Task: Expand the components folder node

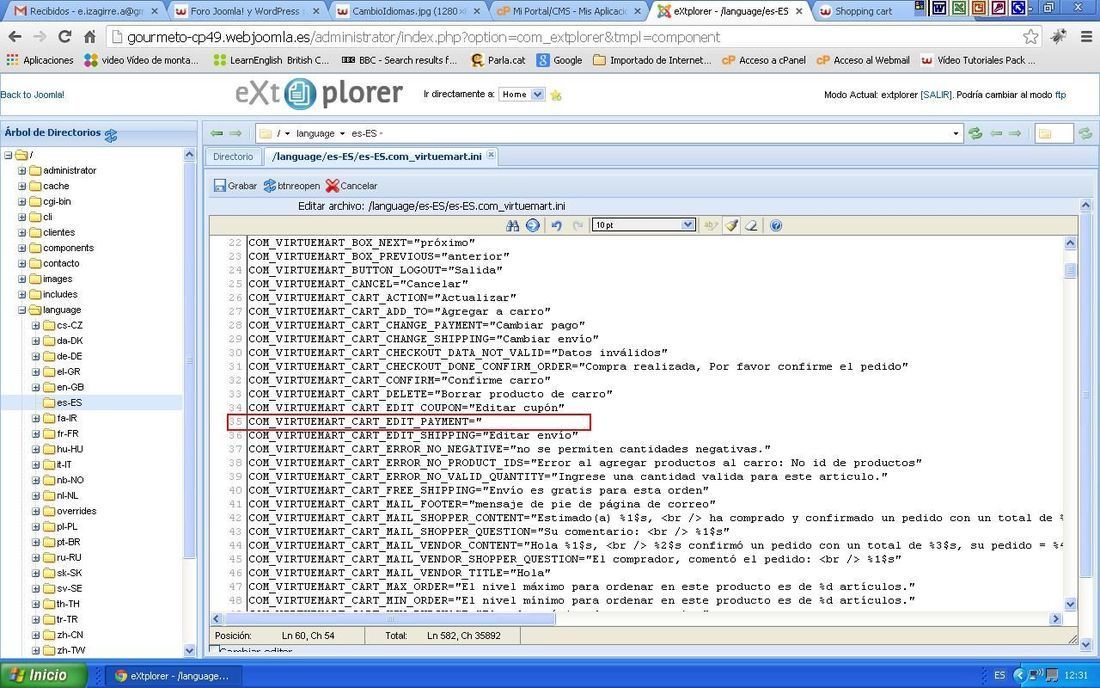Action: pos(22,248)
